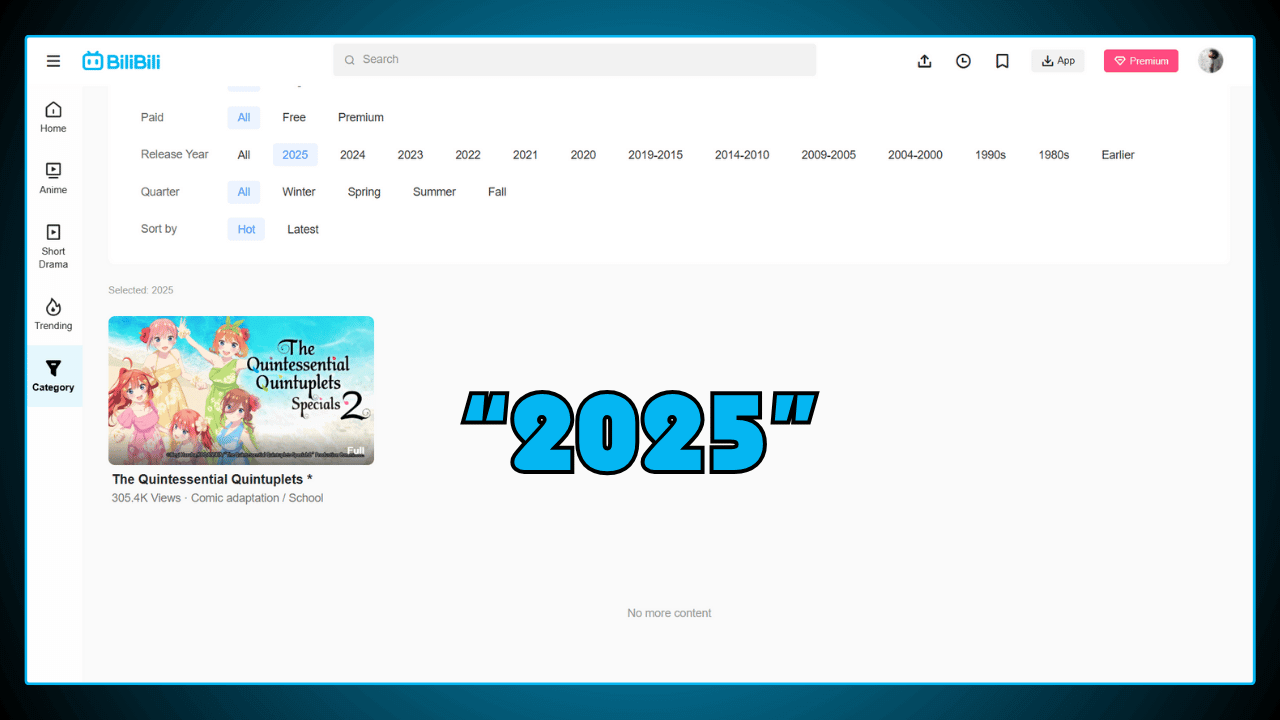The width and height of the screenshot is (1280, 720).
Task: Select the 2019-2015 year range
Action: click(656, 155)
